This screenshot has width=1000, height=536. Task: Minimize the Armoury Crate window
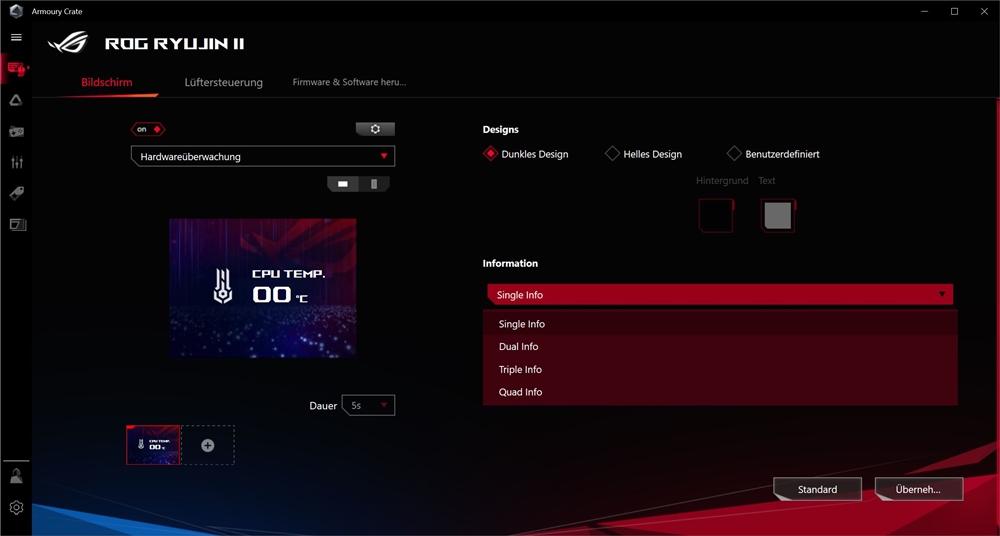coord(925,11)
